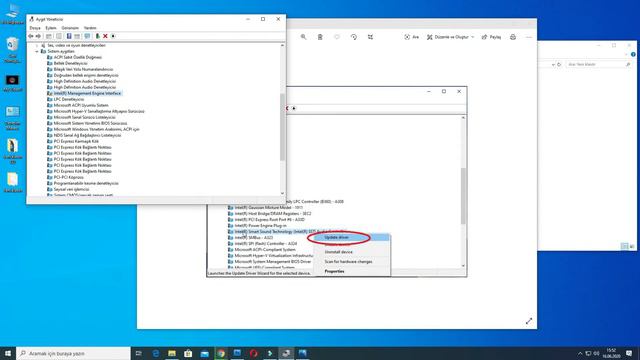Click the Paylaş button in Photos

pos(491,37)
